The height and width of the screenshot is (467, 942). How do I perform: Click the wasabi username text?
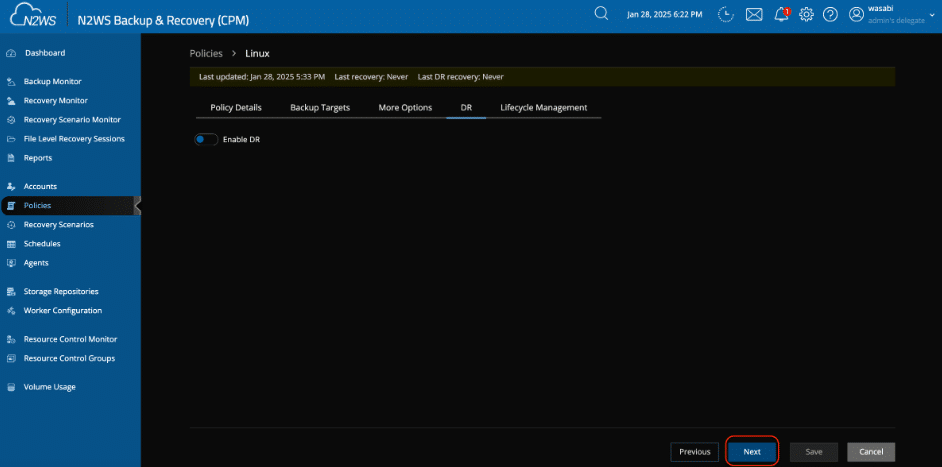click(881, 8)
